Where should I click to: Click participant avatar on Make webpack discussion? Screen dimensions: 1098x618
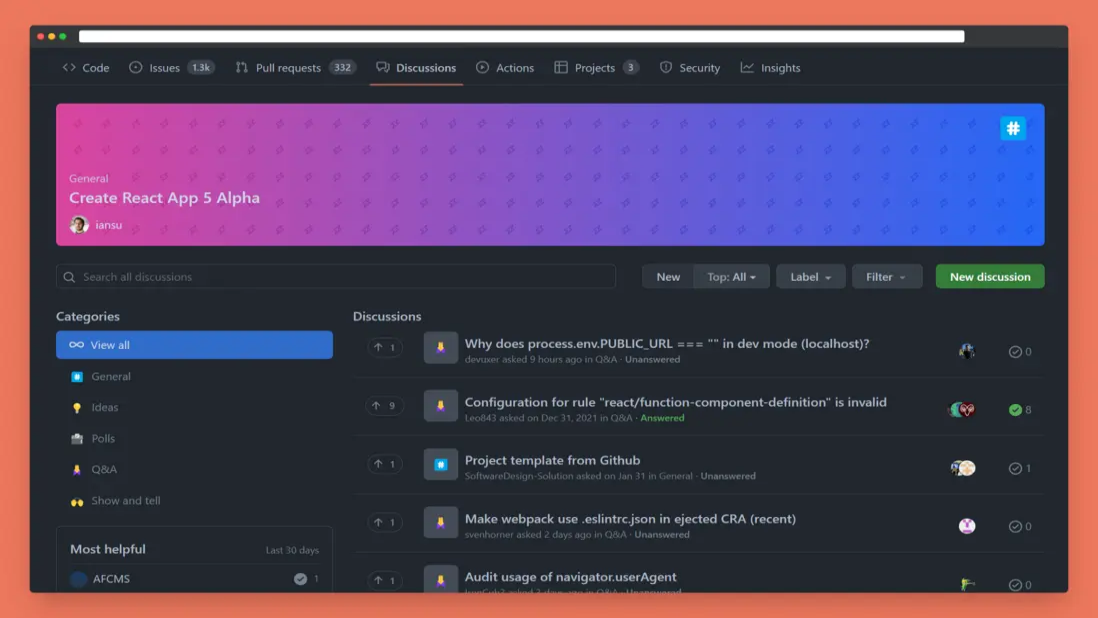pyautogui.click(x=967, y=526)
